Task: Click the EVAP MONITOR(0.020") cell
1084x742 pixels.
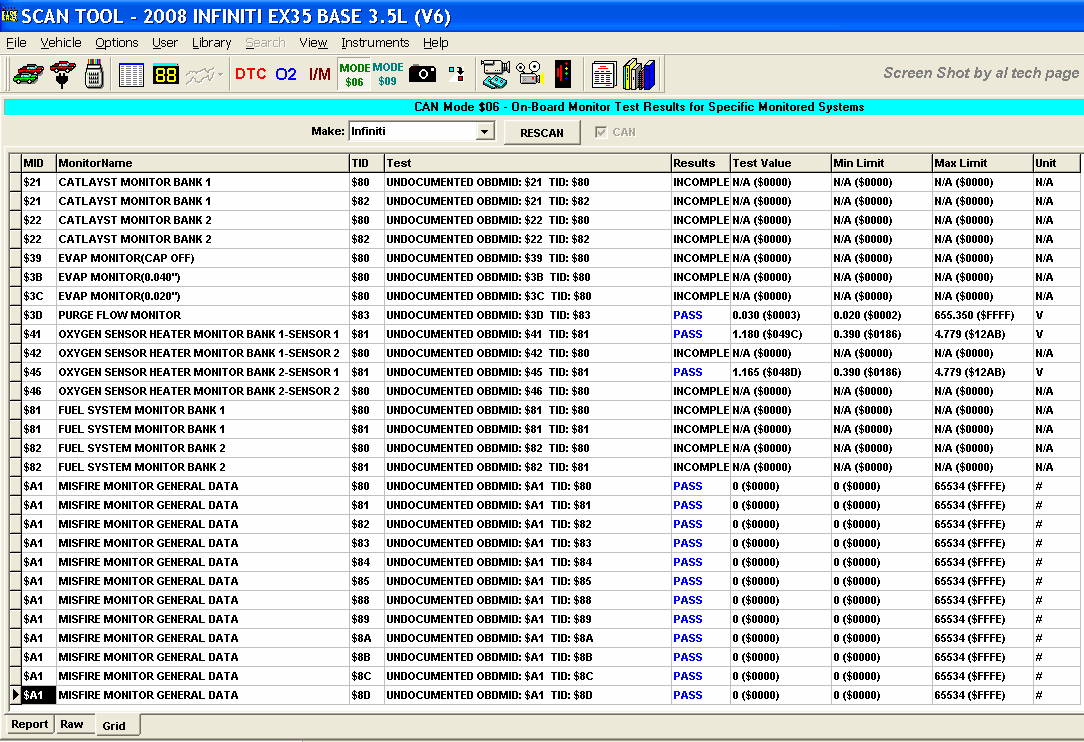Action: point(203,296)
